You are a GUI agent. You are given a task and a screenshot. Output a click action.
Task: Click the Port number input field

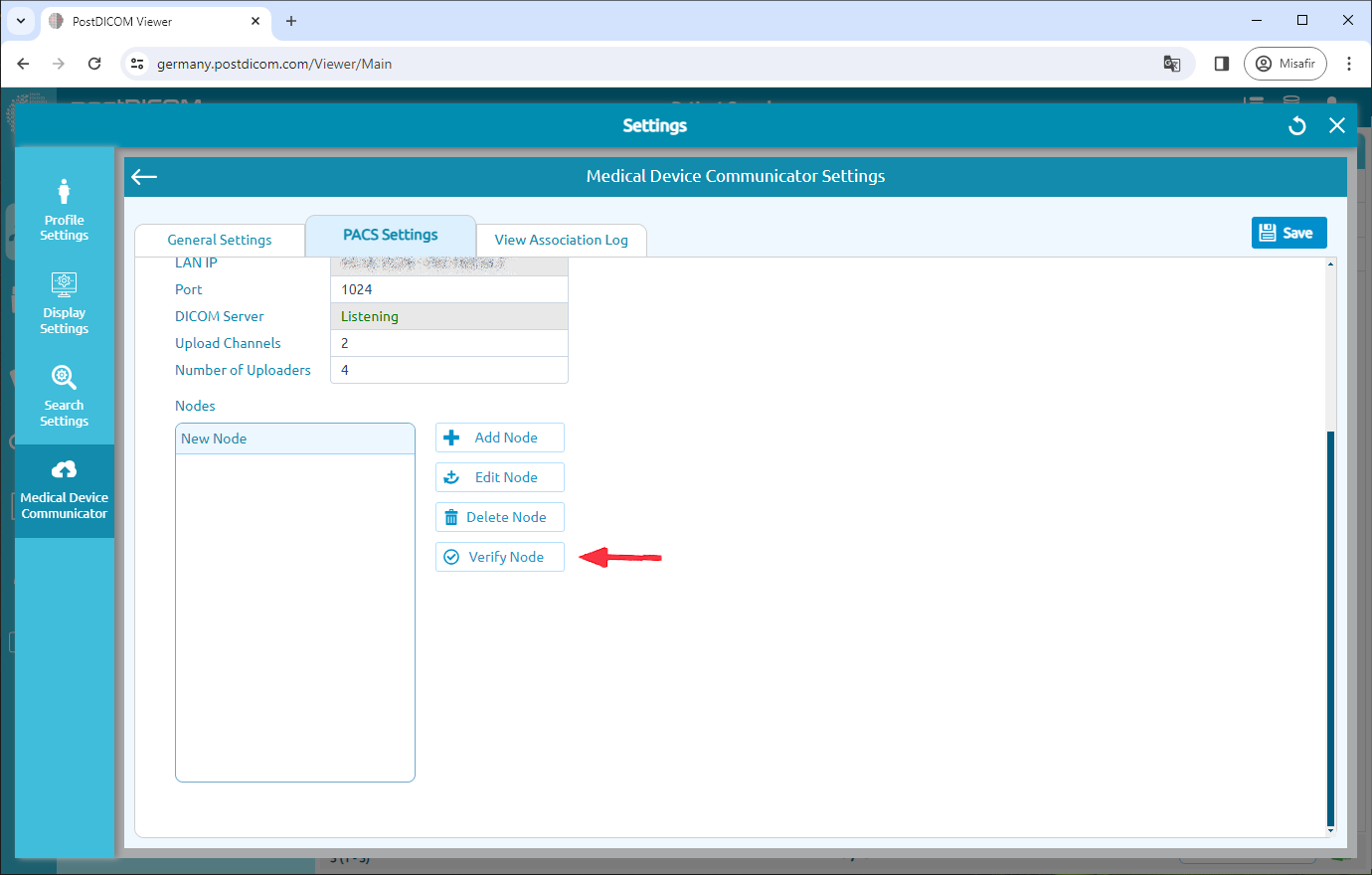[448, 288]
